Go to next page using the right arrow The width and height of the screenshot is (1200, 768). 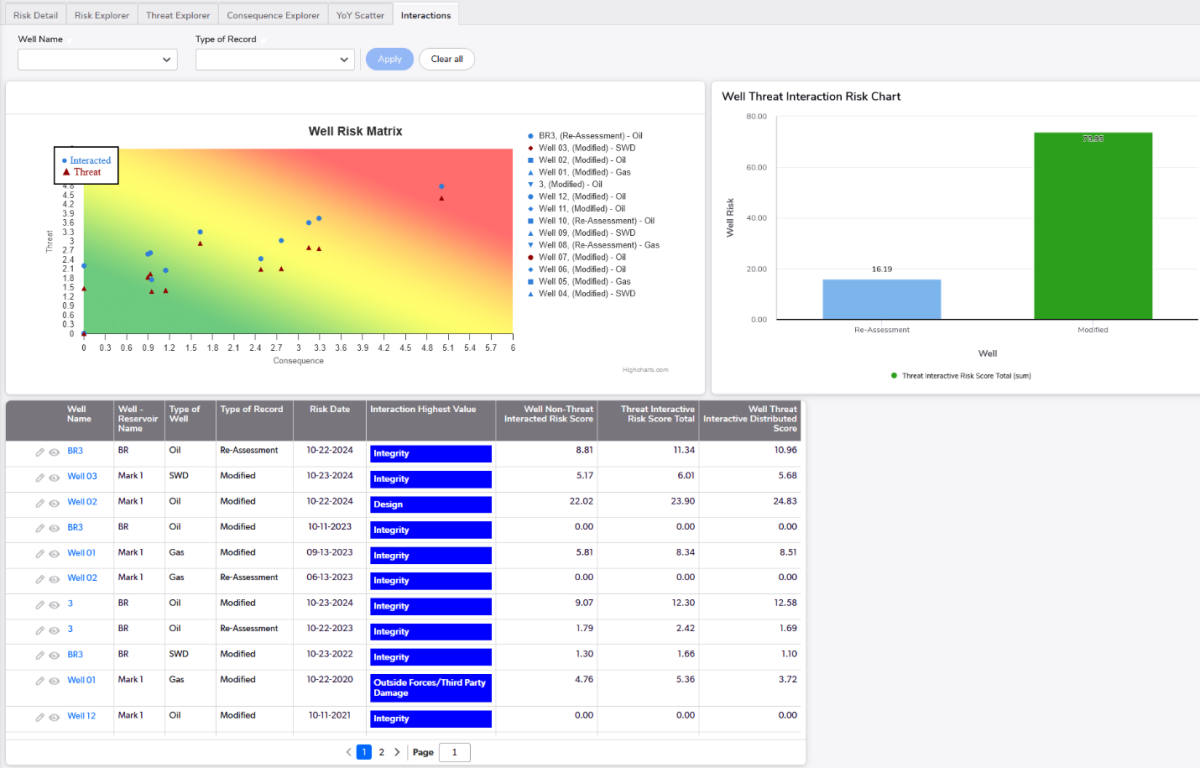click(x=397, y=752)
